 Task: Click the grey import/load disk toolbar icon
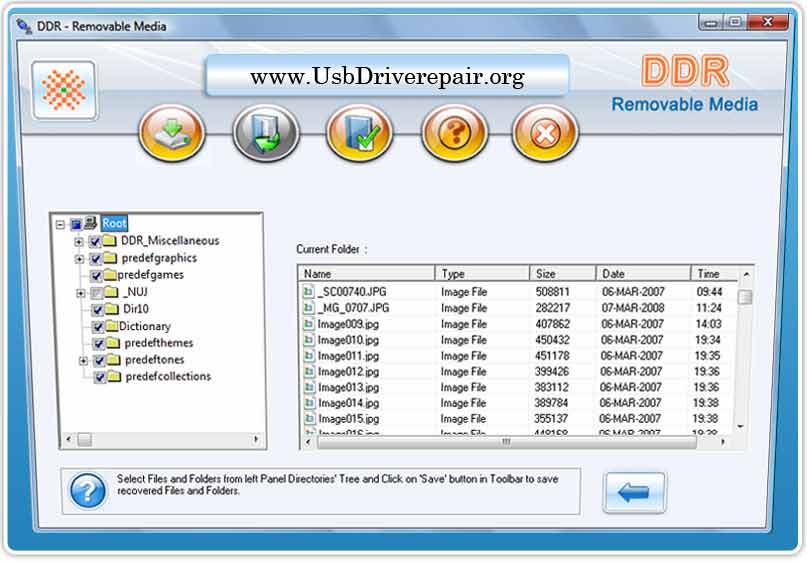(x=266, y=133)
